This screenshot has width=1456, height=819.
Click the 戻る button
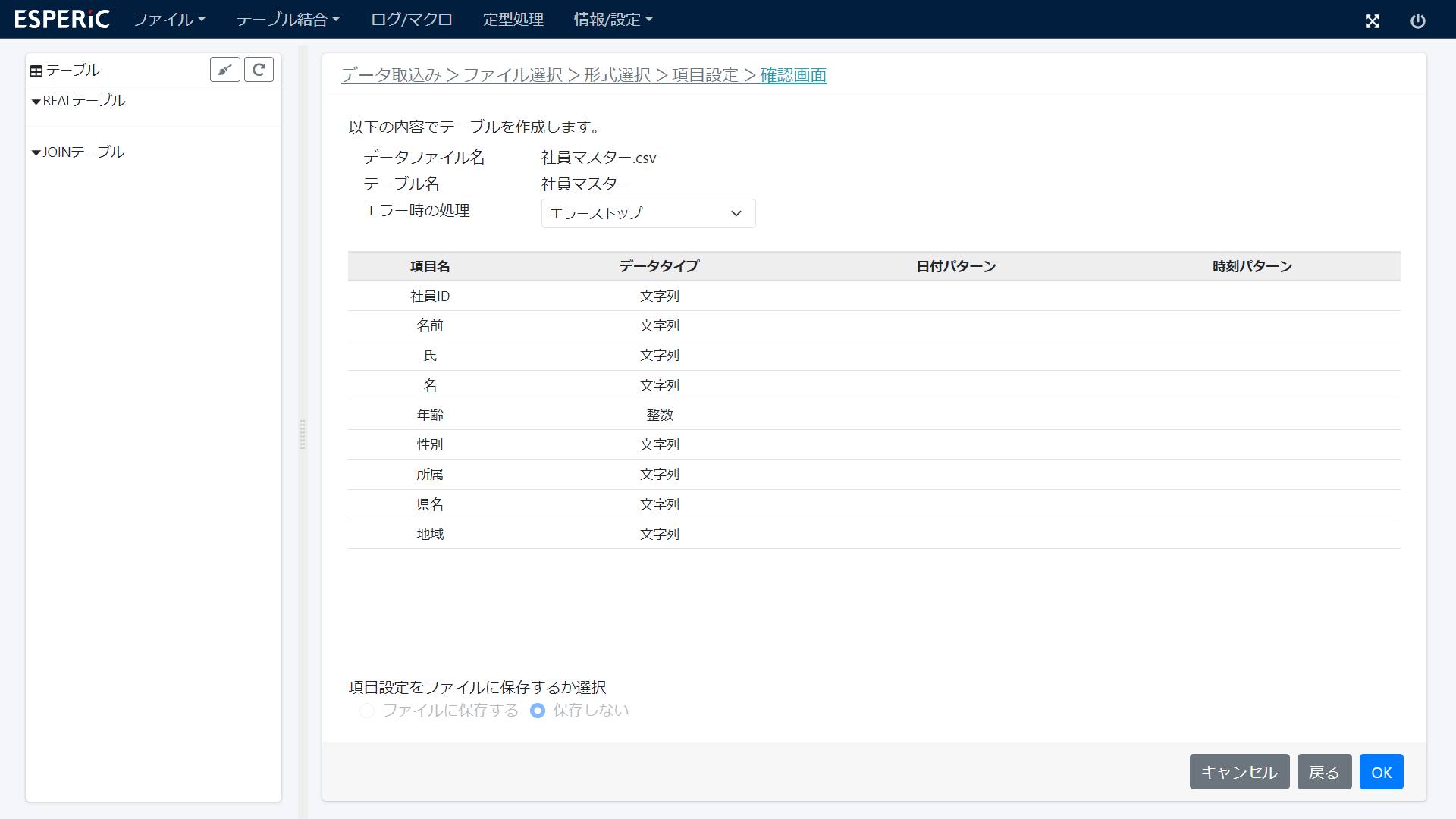coord(1323,772)
